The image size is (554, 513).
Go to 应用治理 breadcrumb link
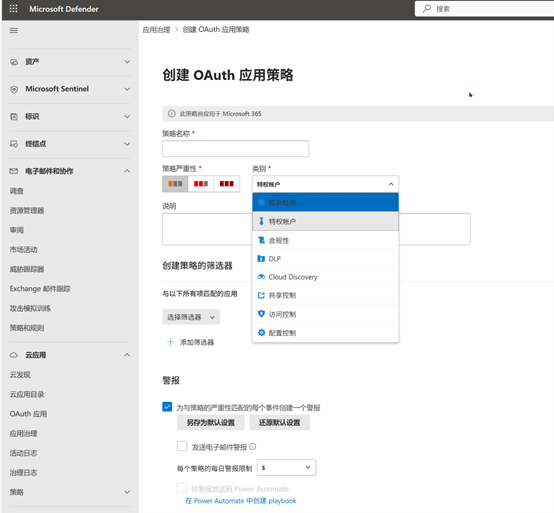156,30
